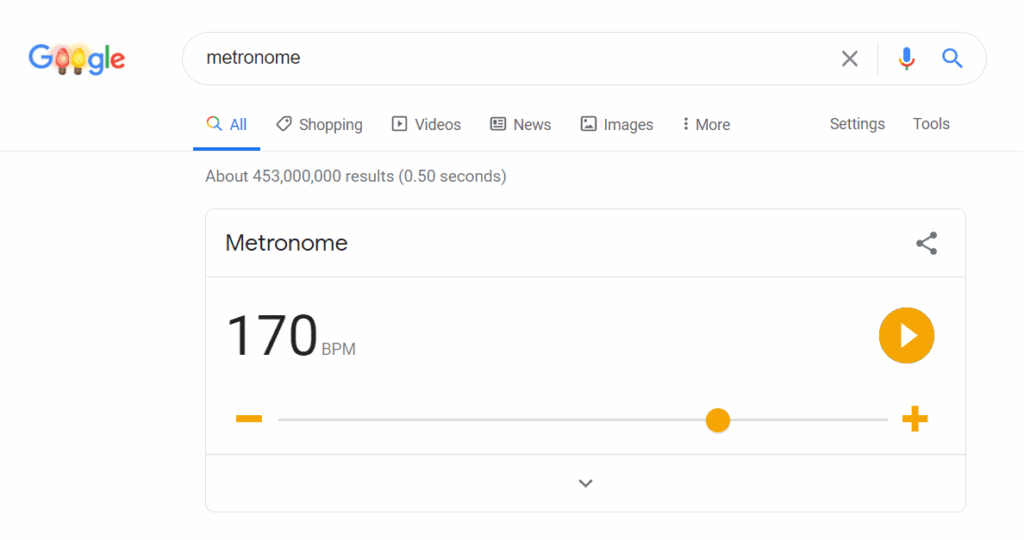Start the metronome with the play button
This screenshot has height=540, width=1024.
tap(906, 335)
